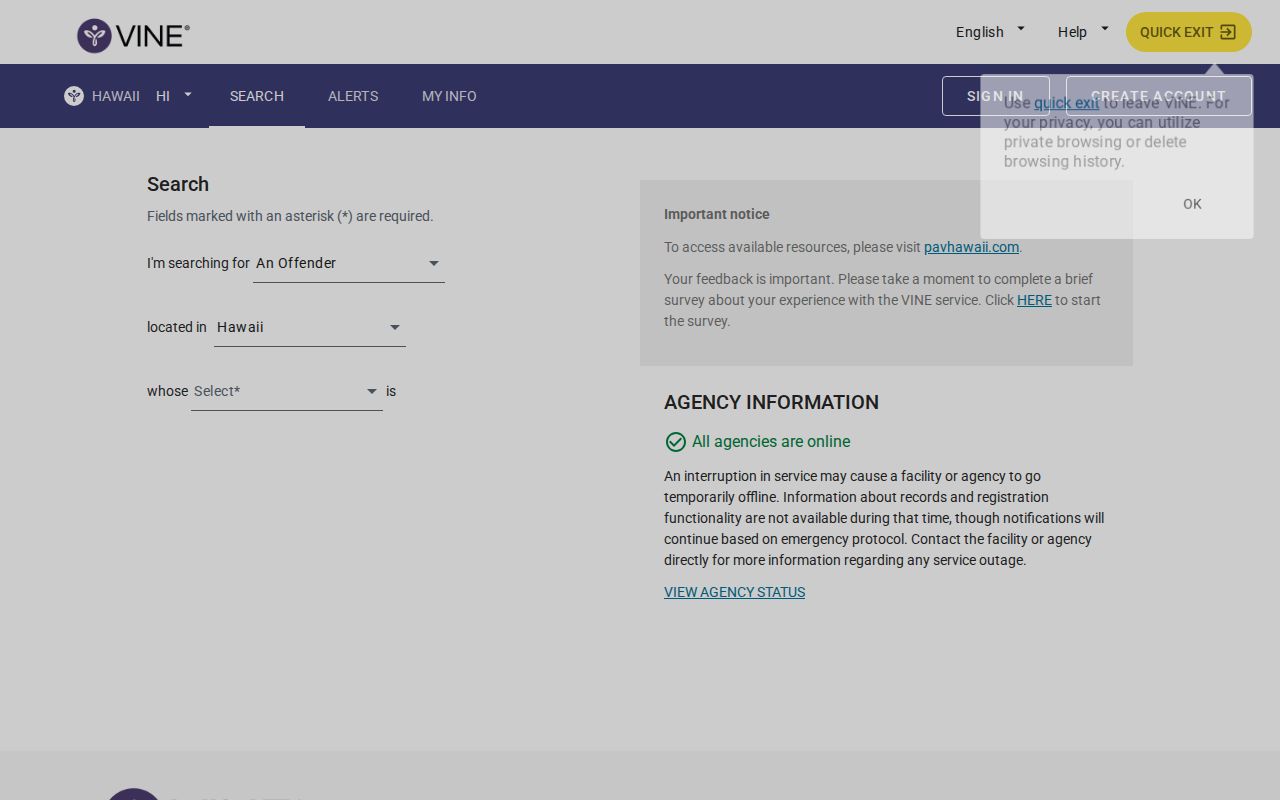
Task: Open the Help dropdown menu
Action: click(x=1083, y=32)
